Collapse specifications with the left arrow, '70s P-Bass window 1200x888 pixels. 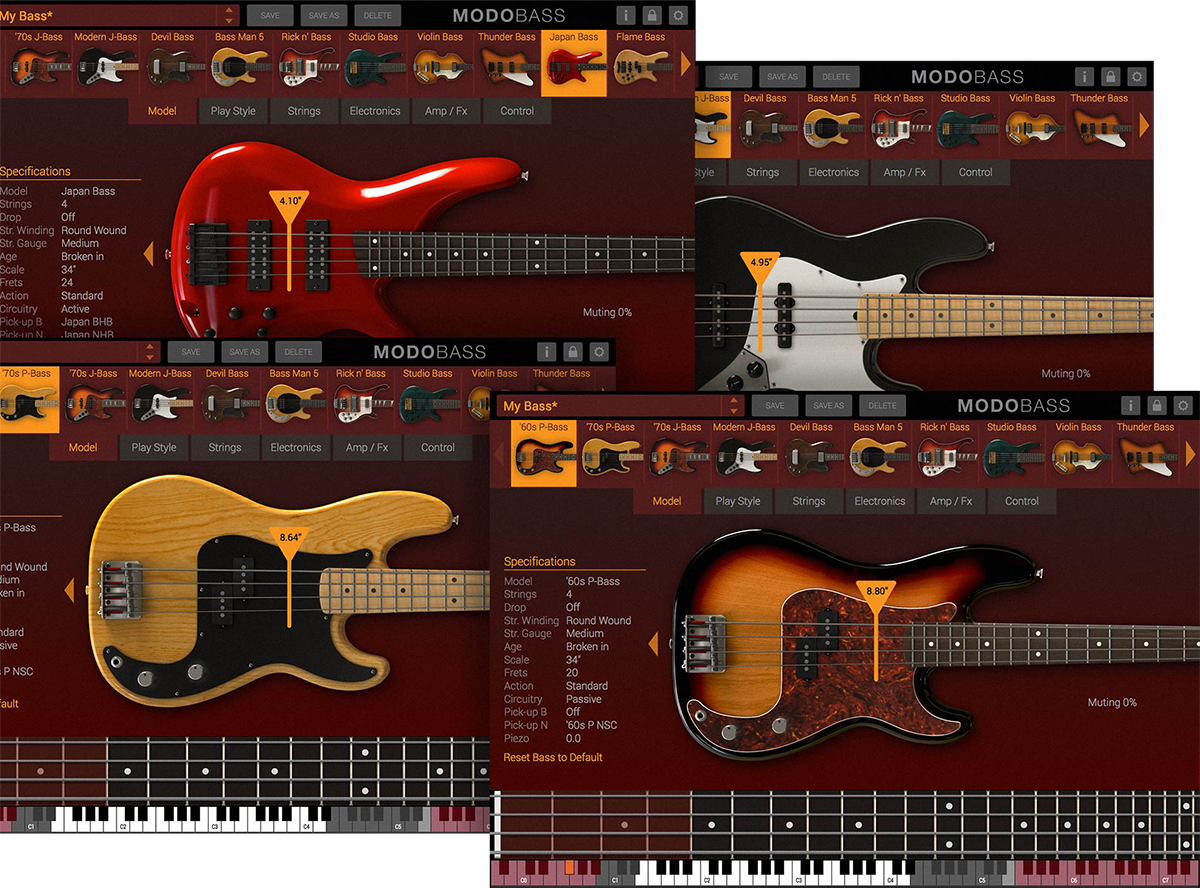(69, 591)
